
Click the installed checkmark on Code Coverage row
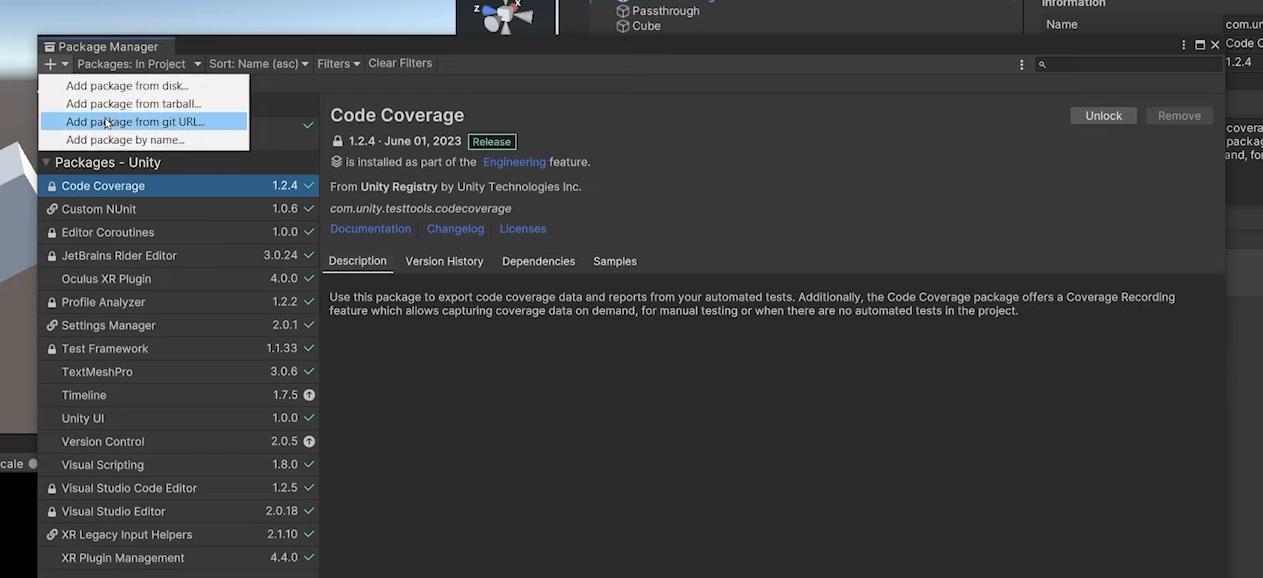coord(309,186)
